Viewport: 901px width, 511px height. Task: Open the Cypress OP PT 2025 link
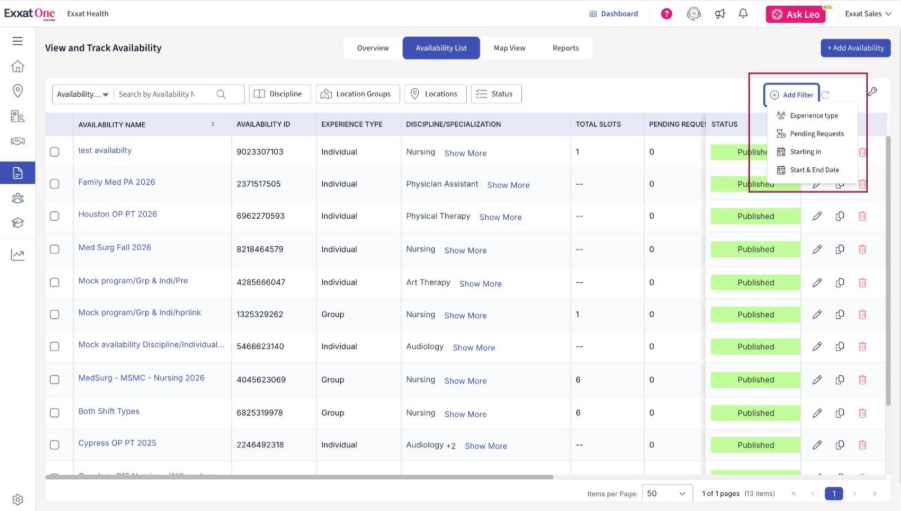117,443
